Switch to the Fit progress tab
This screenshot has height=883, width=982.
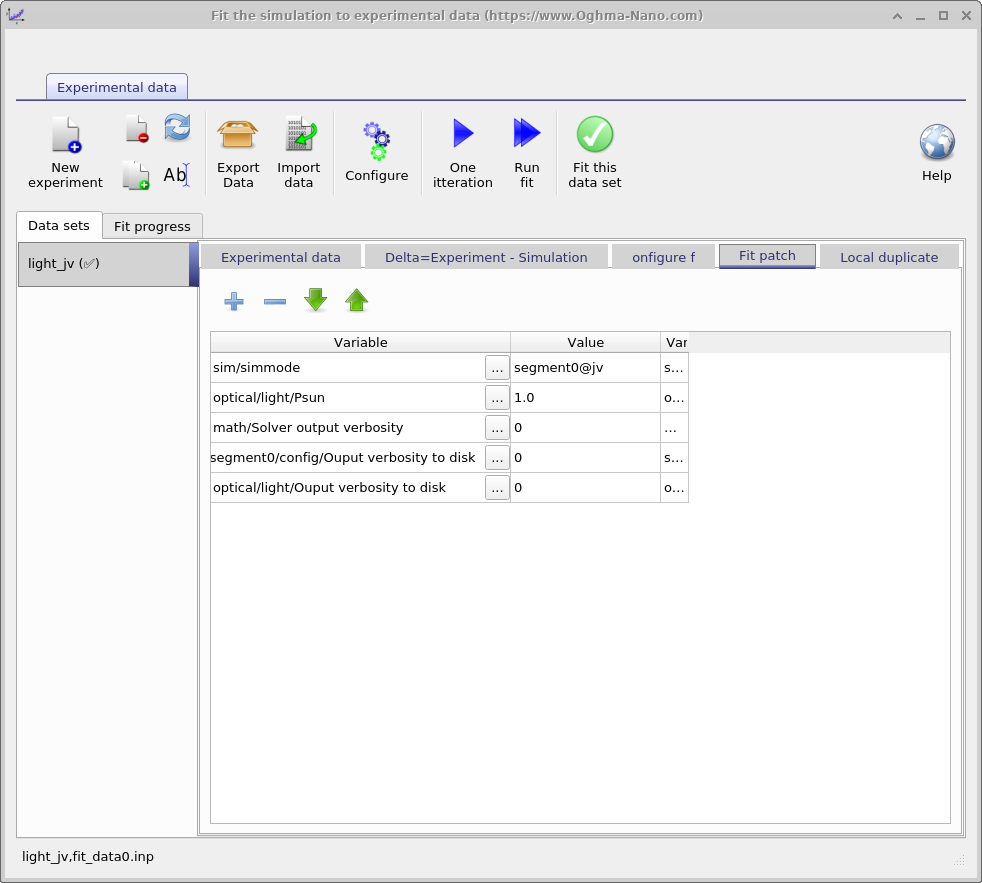coord(152,226)
